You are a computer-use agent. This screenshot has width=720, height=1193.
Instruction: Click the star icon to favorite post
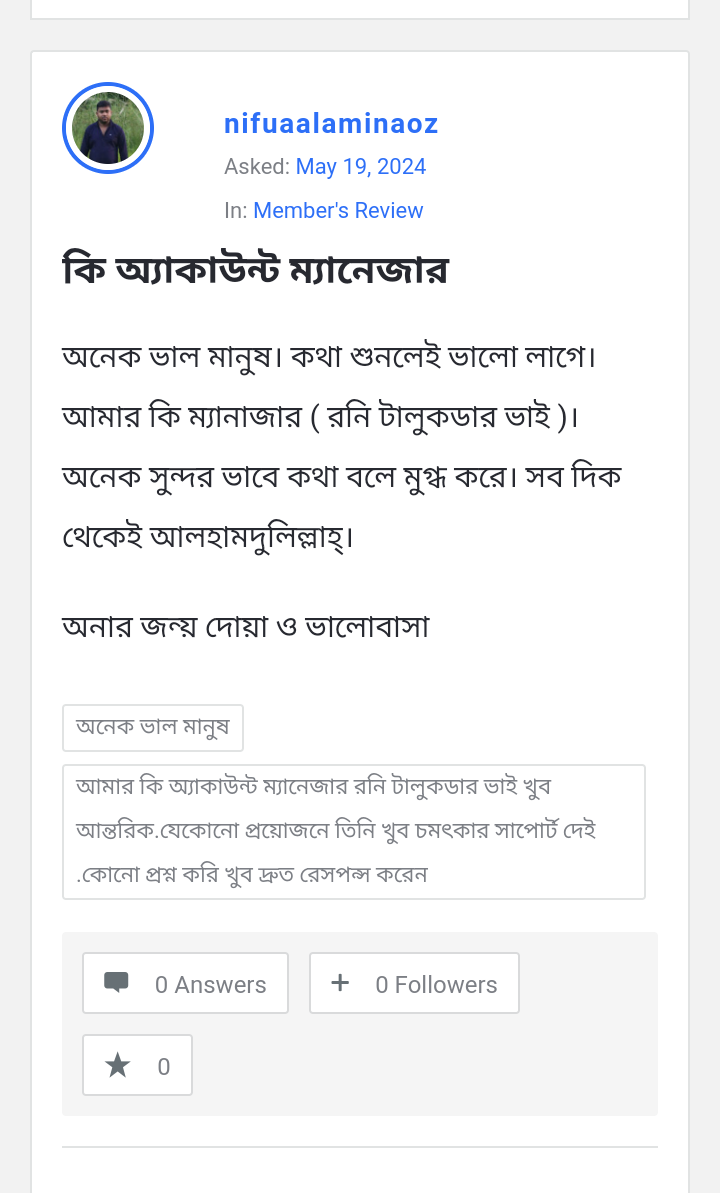point(118,1066)
